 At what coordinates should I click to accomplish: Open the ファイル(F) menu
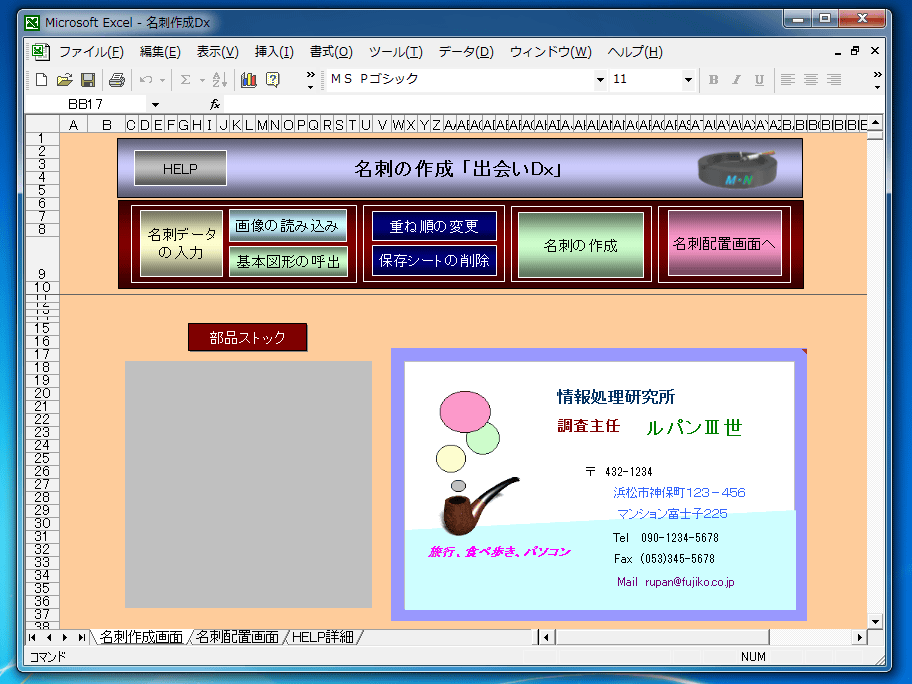coord(91,52)
